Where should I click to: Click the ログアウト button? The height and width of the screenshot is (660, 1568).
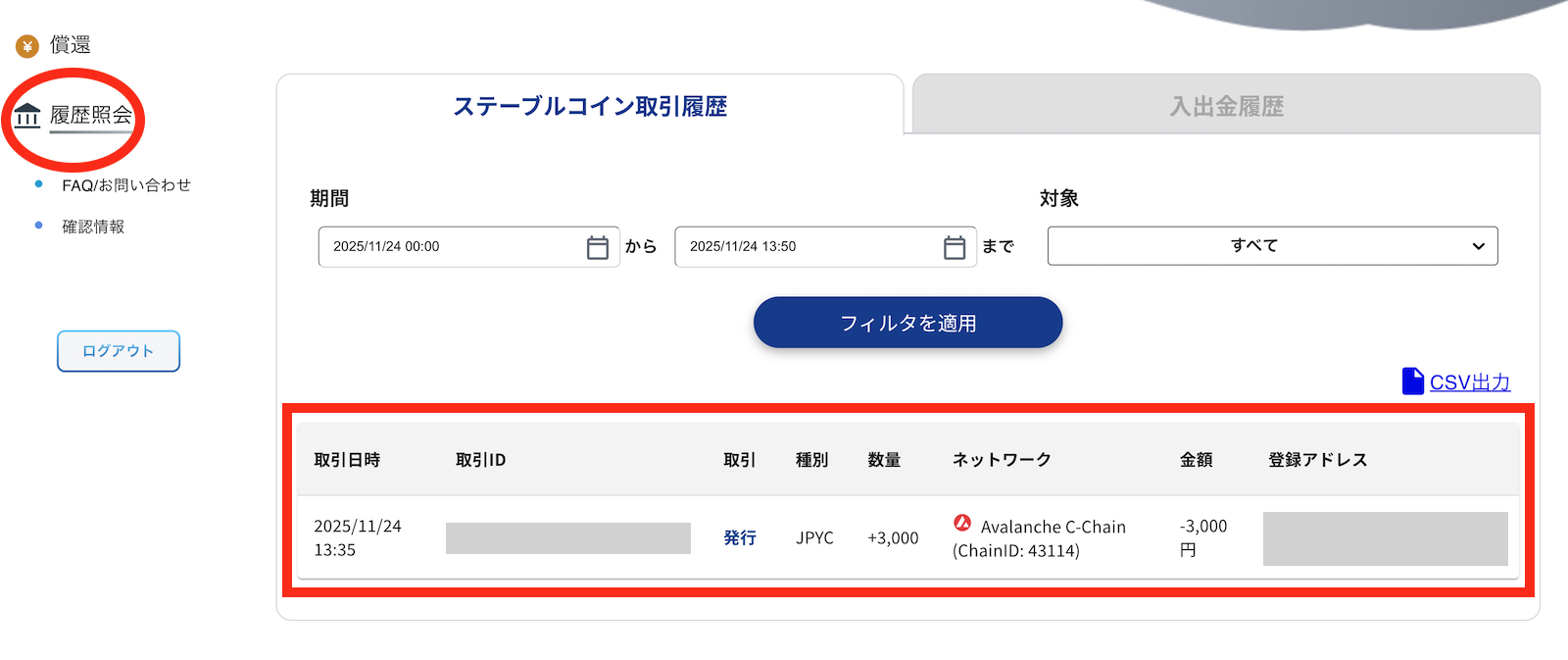point(119,351)
